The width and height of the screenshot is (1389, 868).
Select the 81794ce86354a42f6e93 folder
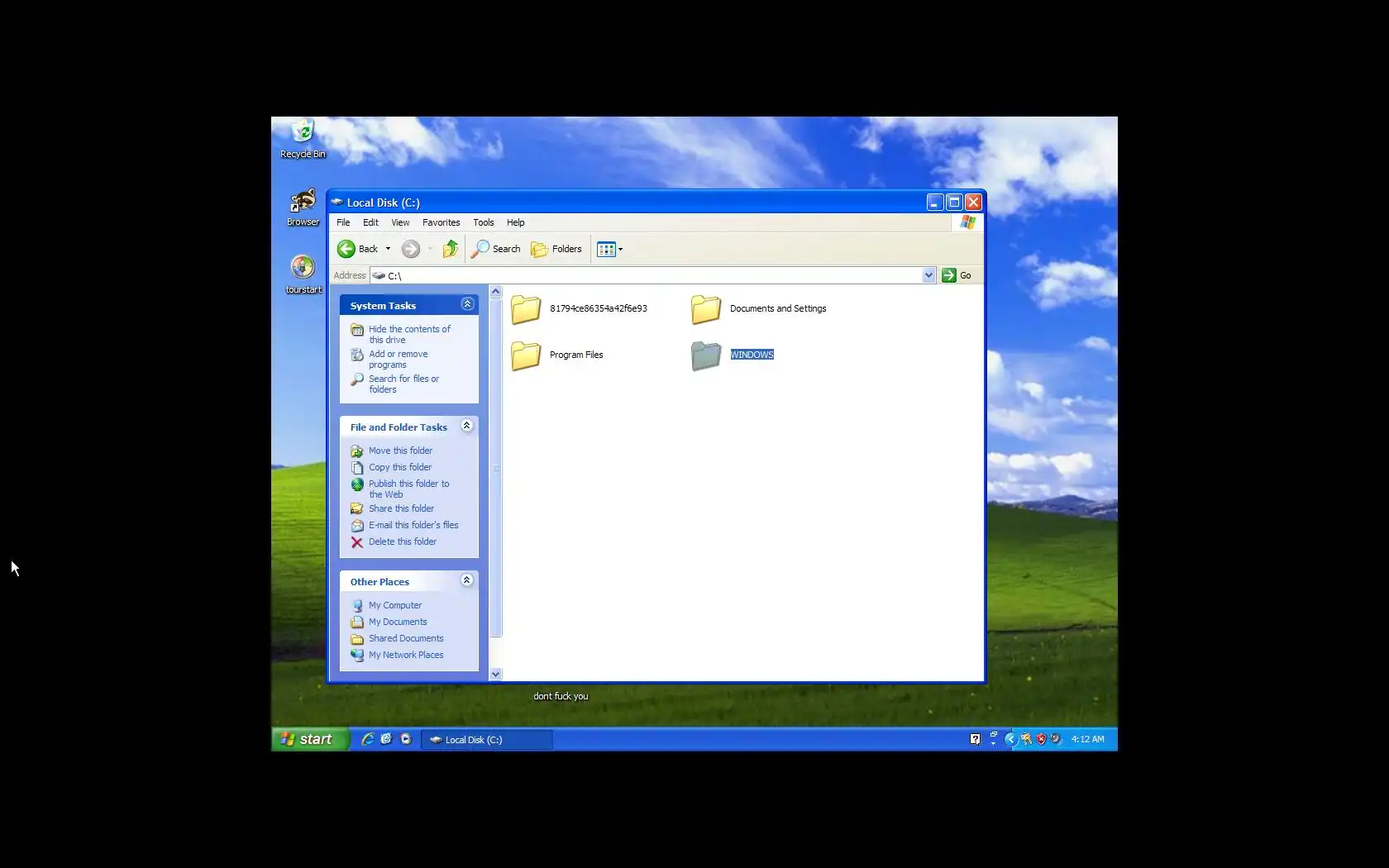click(579, 309)
